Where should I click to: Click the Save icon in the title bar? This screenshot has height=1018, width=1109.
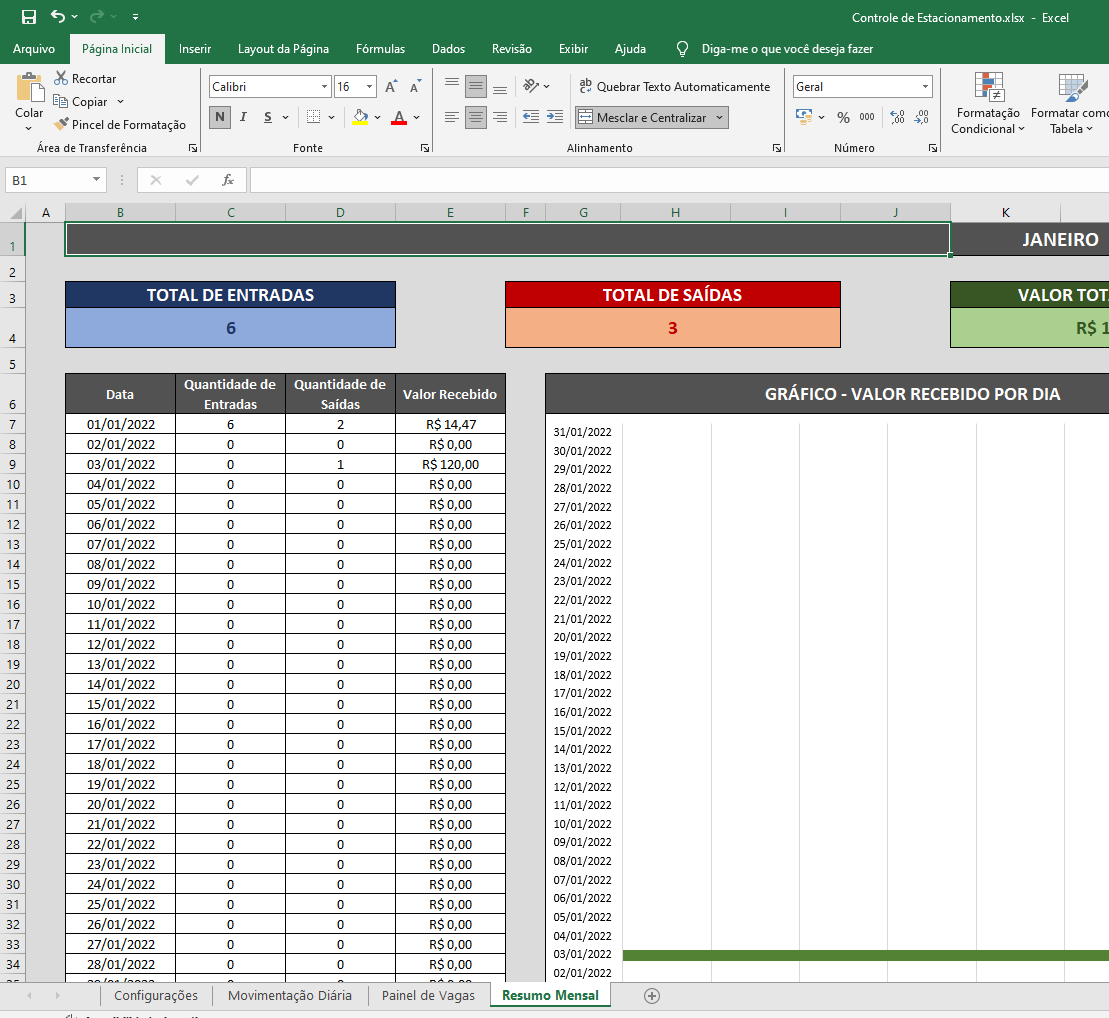coord(29,17)
